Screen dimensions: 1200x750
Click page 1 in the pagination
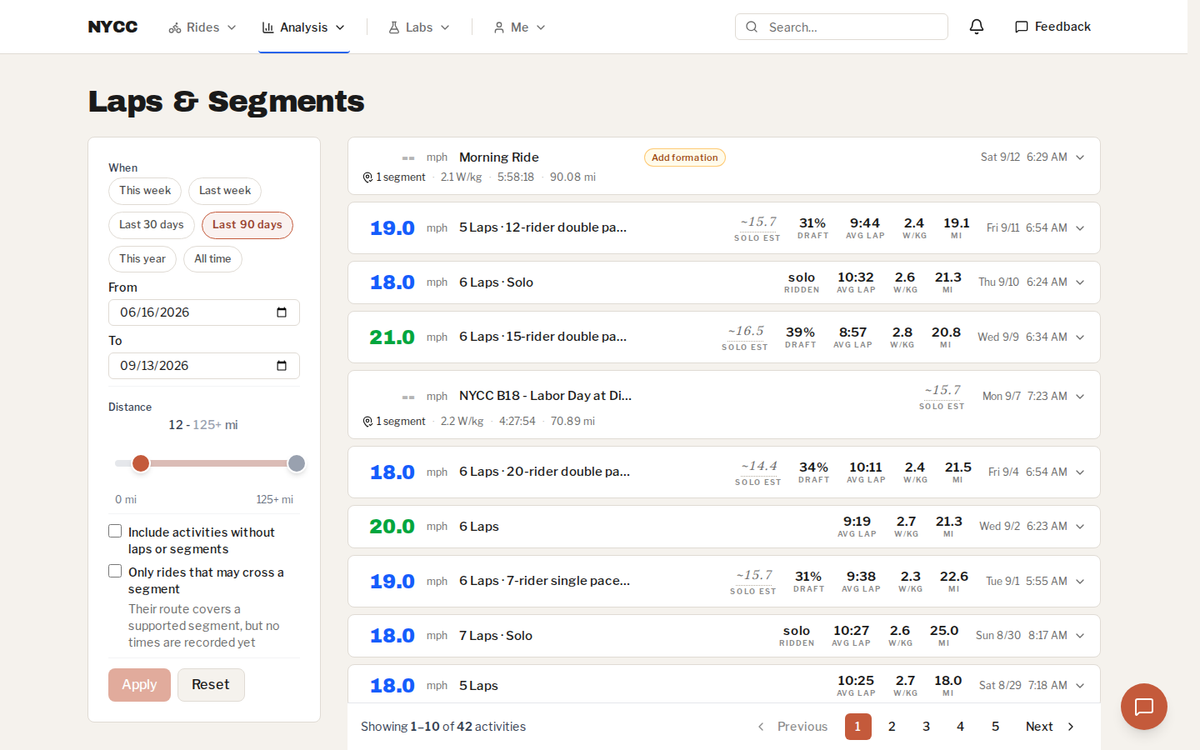pyautogui.click(x=858, y=727)
